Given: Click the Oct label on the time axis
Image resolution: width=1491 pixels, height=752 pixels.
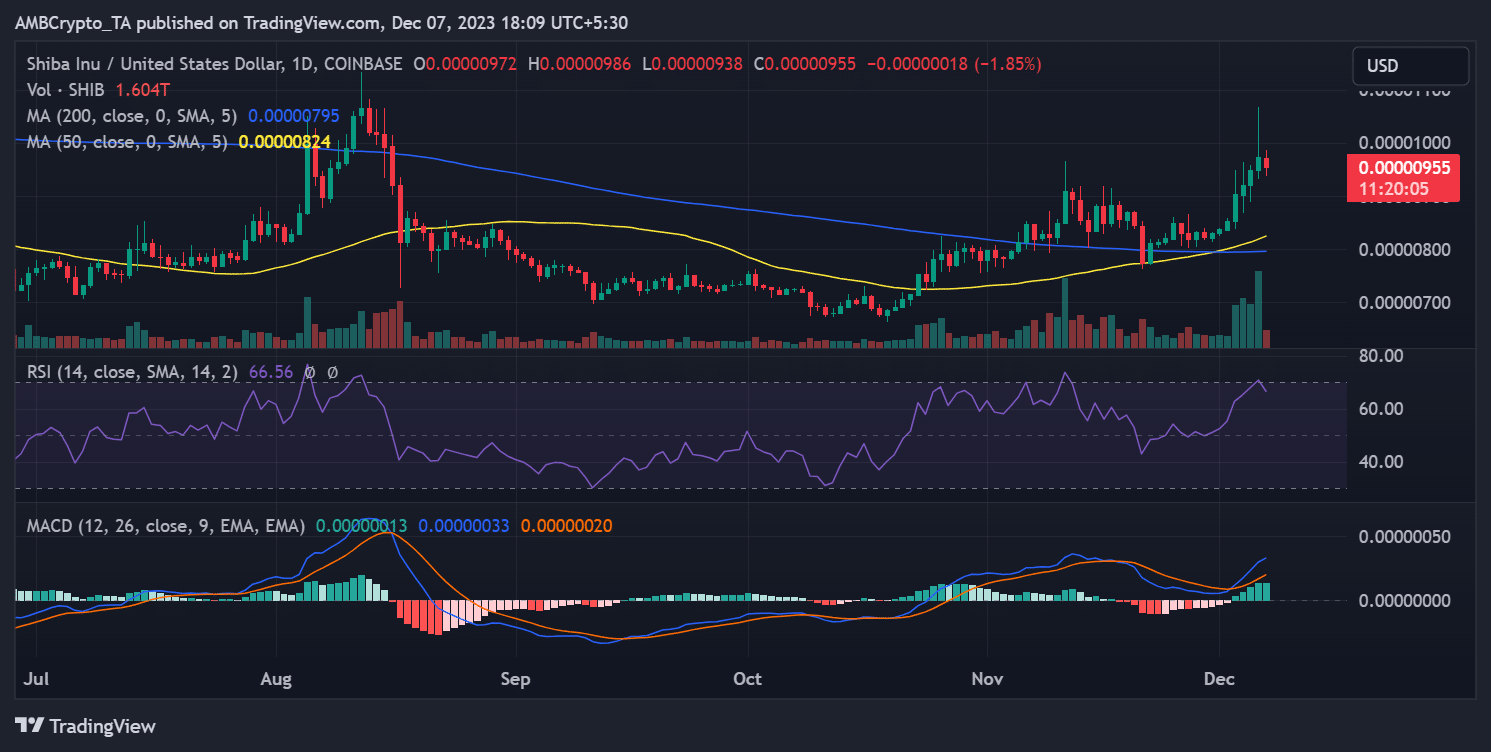Looking at the screenshot, I should [747, 679].
